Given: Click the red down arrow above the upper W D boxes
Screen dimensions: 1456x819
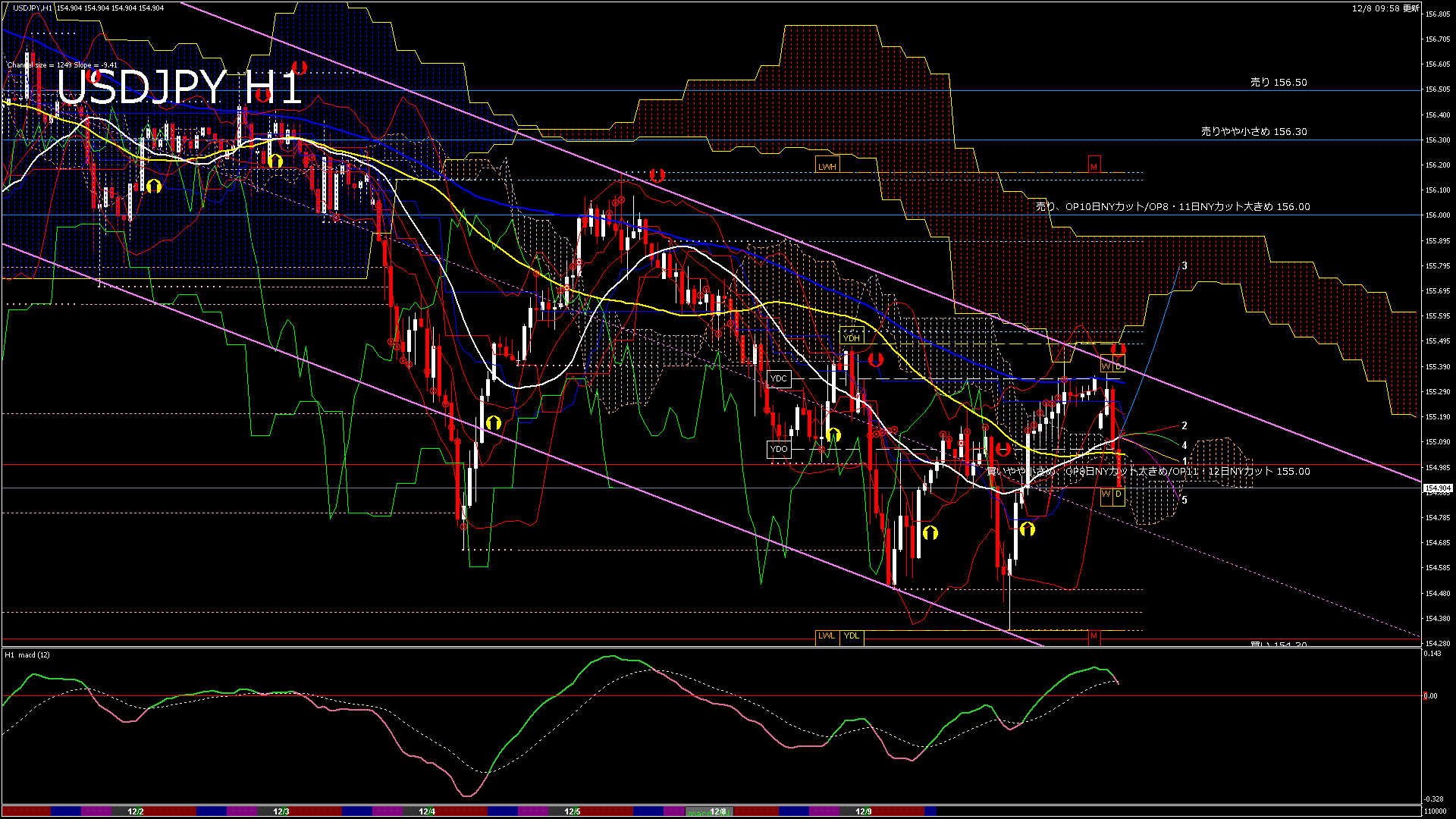Looking at the screenshot, I should tap(1119, 349).
